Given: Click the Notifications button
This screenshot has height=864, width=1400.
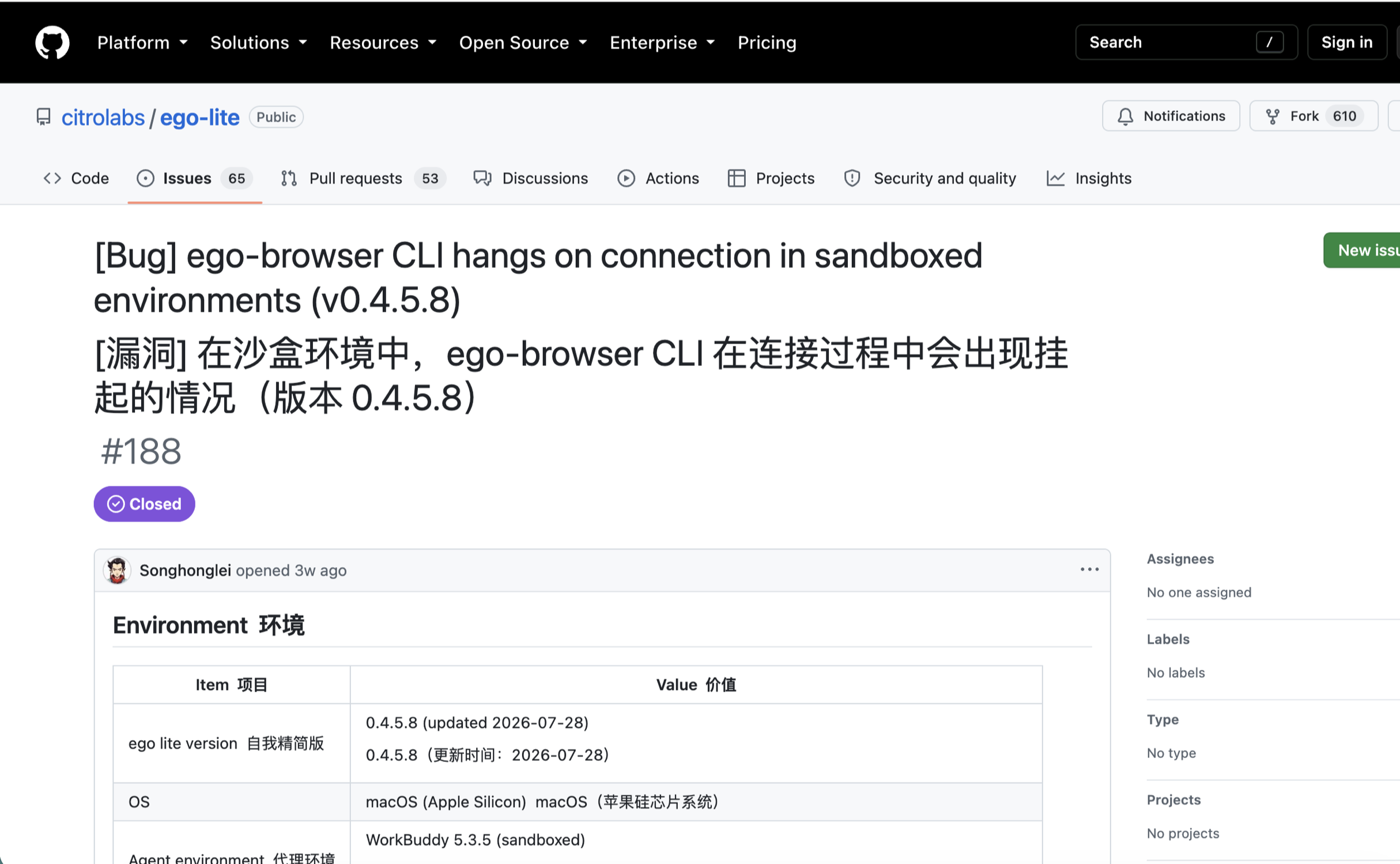Looking at the screenshot, I should pyautogui.click(x=1171, y=116).
